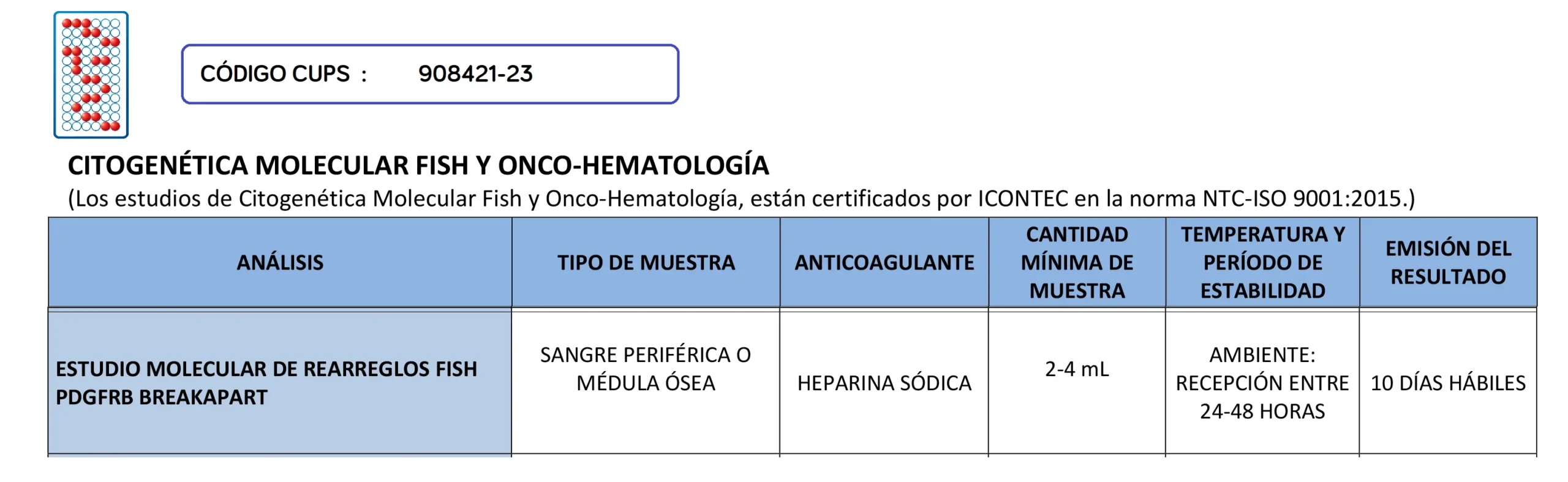Viewport: 1568px width, 482px height.
Task: Click the Ambiente: Recepción entre 24-48 horas cell
Action: [1262, 383]
